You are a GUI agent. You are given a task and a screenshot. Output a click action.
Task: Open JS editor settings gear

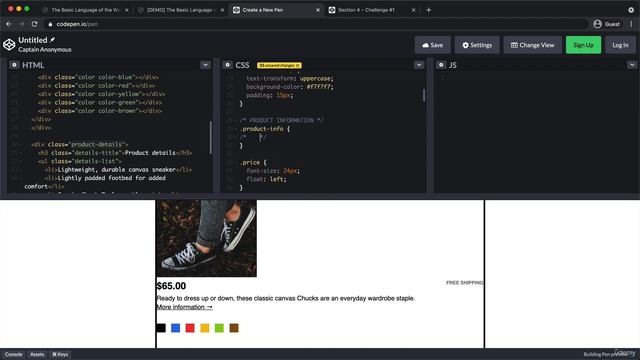click(441, 65)
